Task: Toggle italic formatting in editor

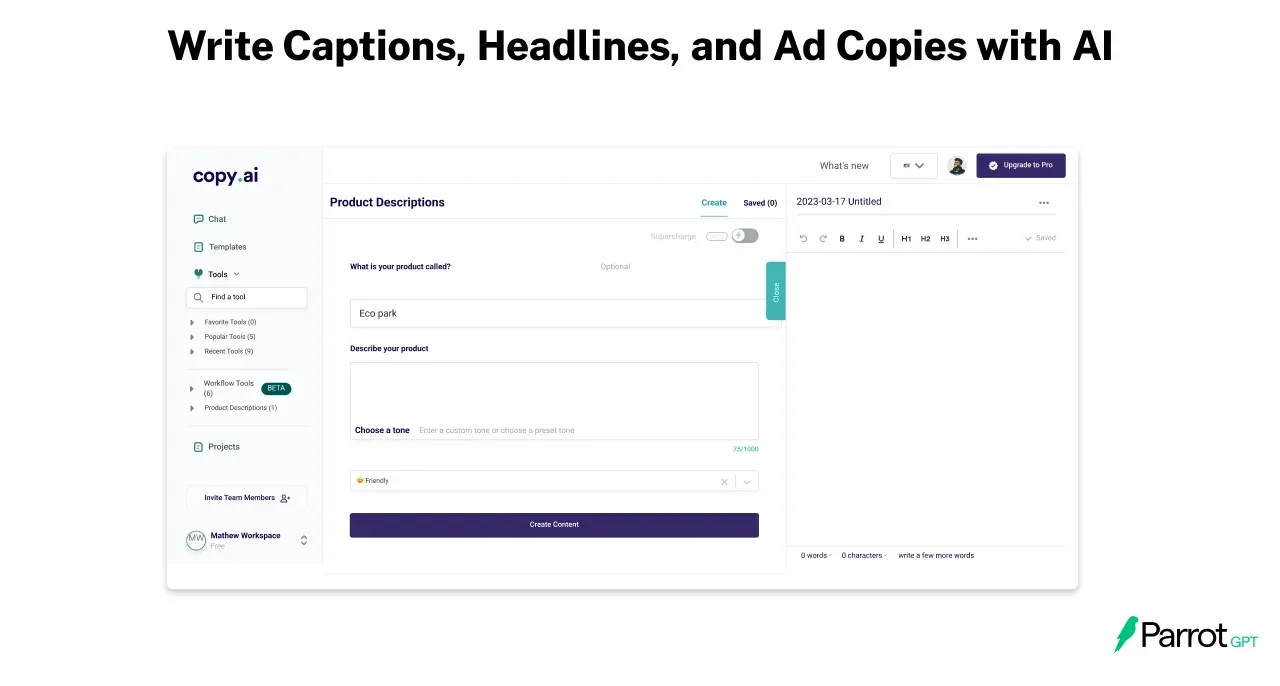Action: (862, 239)
